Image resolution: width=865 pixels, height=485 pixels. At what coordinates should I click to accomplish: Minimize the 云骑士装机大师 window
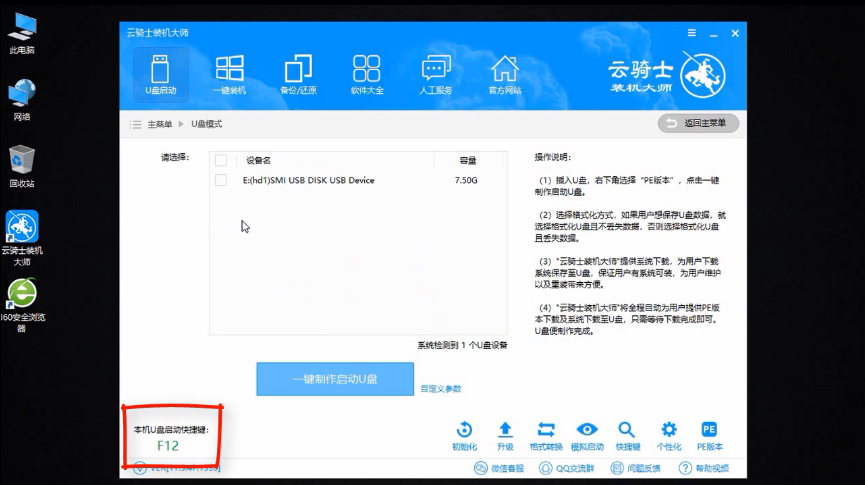pyautogui.click(x=713, y=34)
